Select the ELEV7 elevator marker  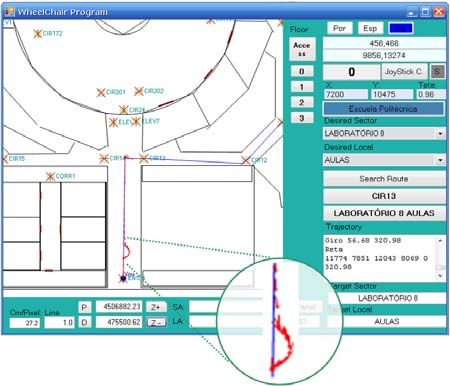(x=136, y=122)
